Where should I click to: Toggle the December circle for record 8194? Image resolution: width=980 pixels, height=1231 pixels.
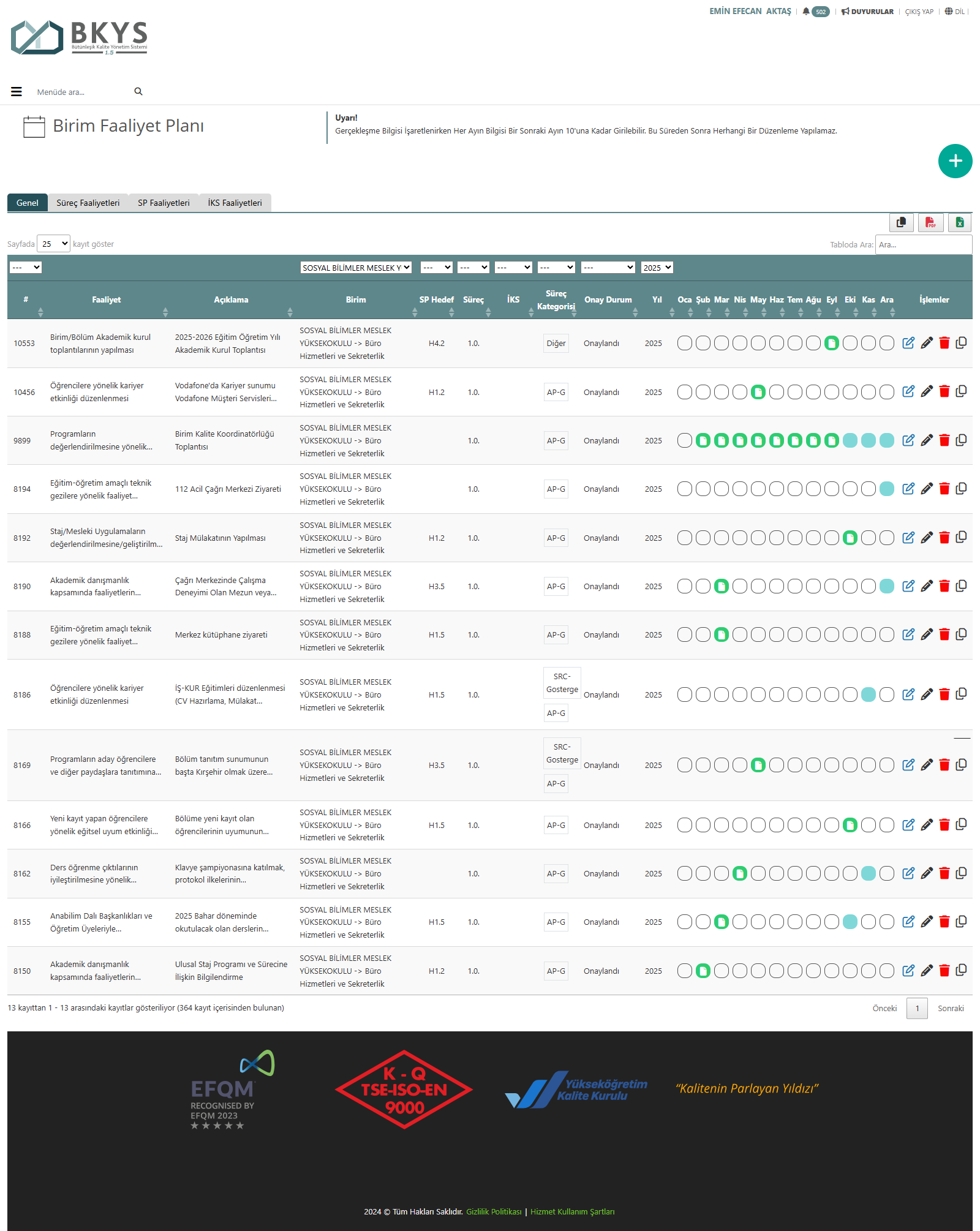(x=886, y=489)
